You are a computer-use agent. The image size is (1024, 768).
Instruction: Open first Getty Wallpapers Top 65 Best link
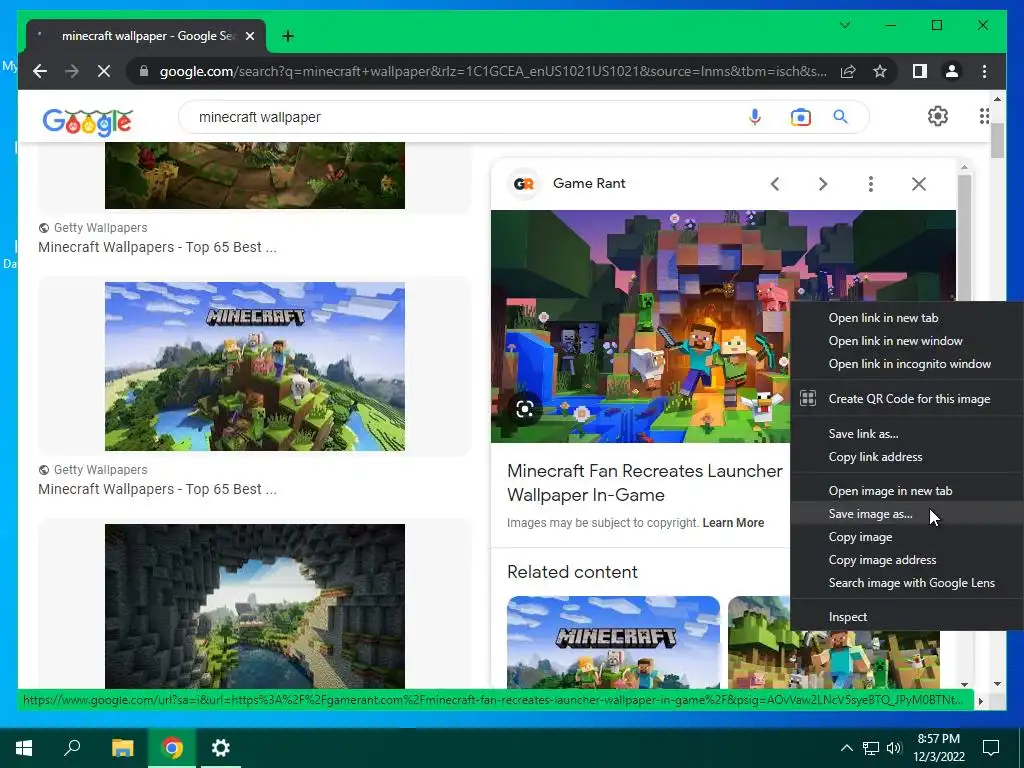(157, 248)
